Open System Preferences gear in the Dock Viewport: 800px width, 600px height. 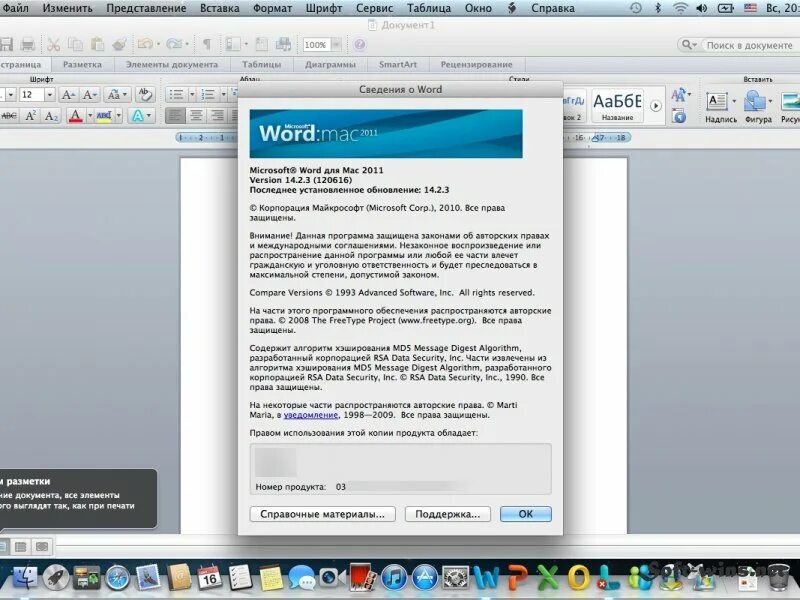pos(455,578)
